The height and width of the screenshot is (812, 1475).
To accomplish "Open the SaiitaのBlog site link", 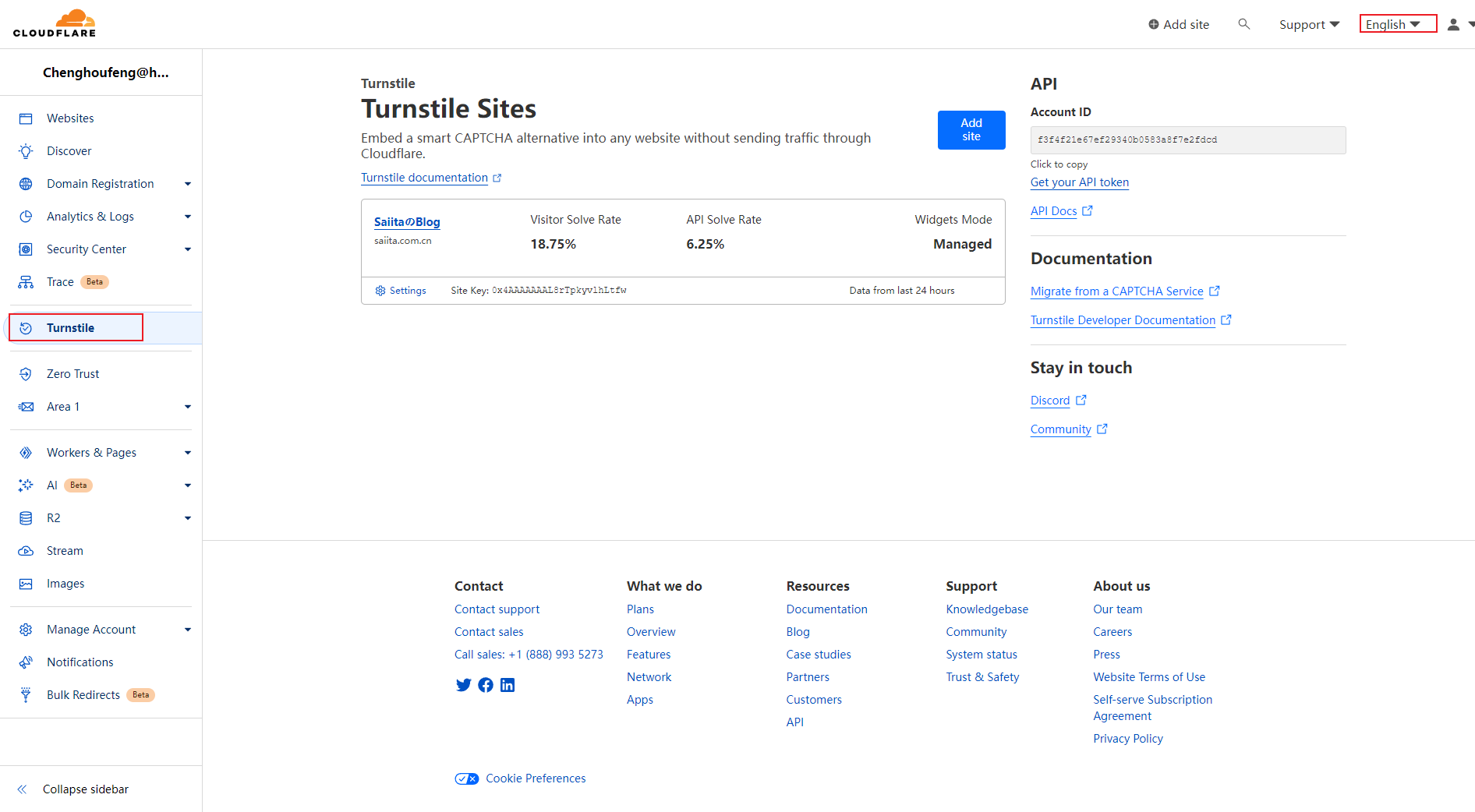I will [x=407, y=222].
